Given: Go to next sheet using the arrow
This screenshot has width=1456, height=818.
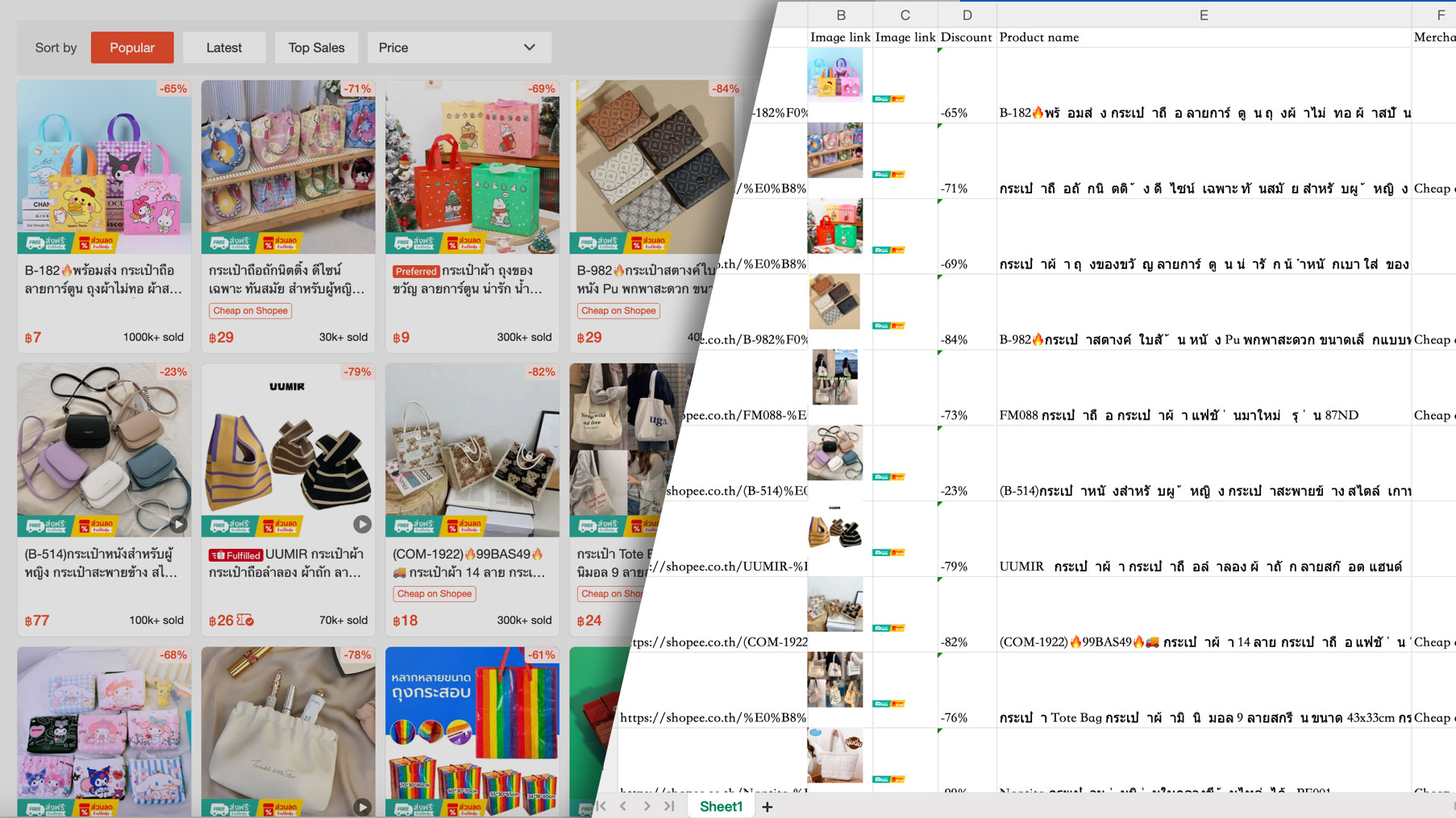Looking at the screenshot, I should coord(647,806).
